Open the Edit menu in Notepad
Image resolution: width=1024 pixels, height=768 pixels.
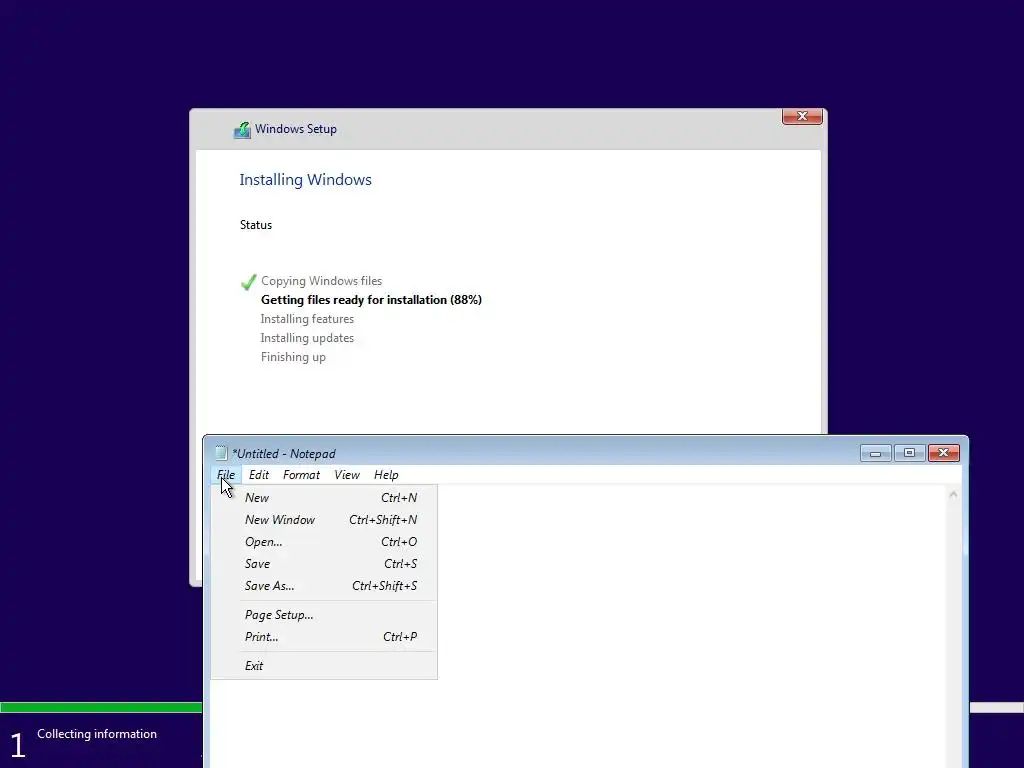pyautogui.click(x=259, y=475)
